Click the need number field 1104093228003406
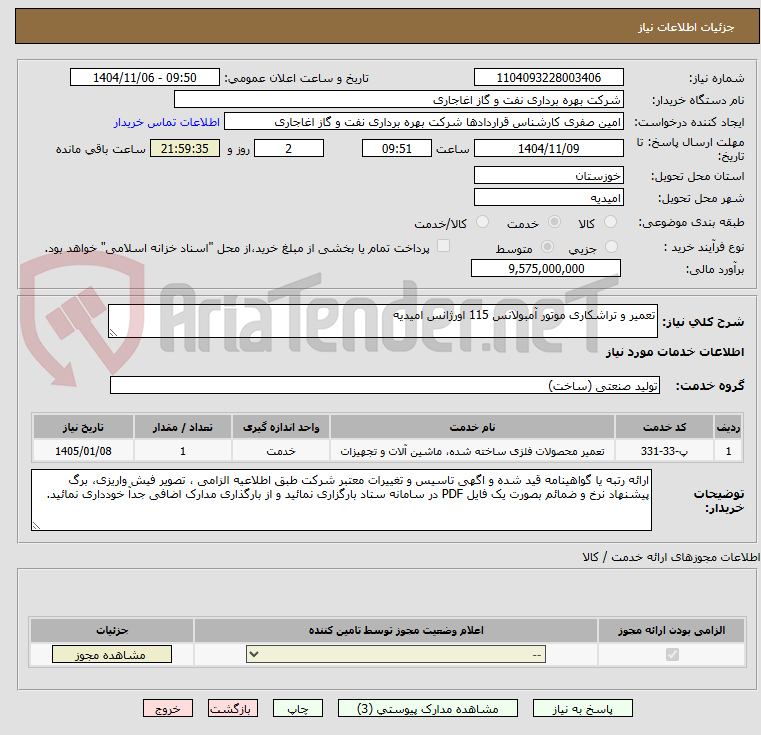The image size is (761, 735). (x=548, y=77)
